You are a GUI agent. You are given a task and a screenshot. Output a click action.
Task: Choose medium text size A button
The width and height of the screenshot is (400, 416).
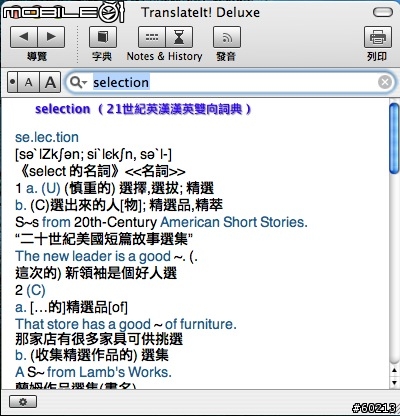29,82
